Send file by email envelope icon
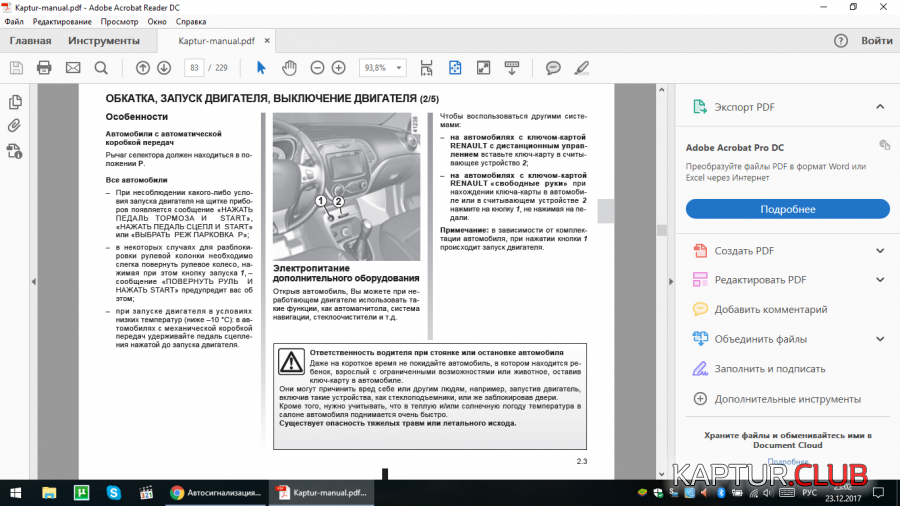This screenshot has height=506, width=900. tap(73, 68)
